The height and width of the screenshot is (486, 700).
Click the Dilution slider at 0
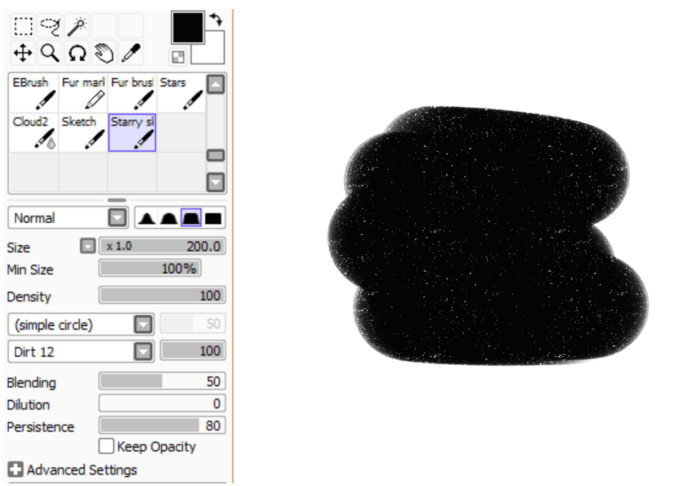(x=162, y=403)
